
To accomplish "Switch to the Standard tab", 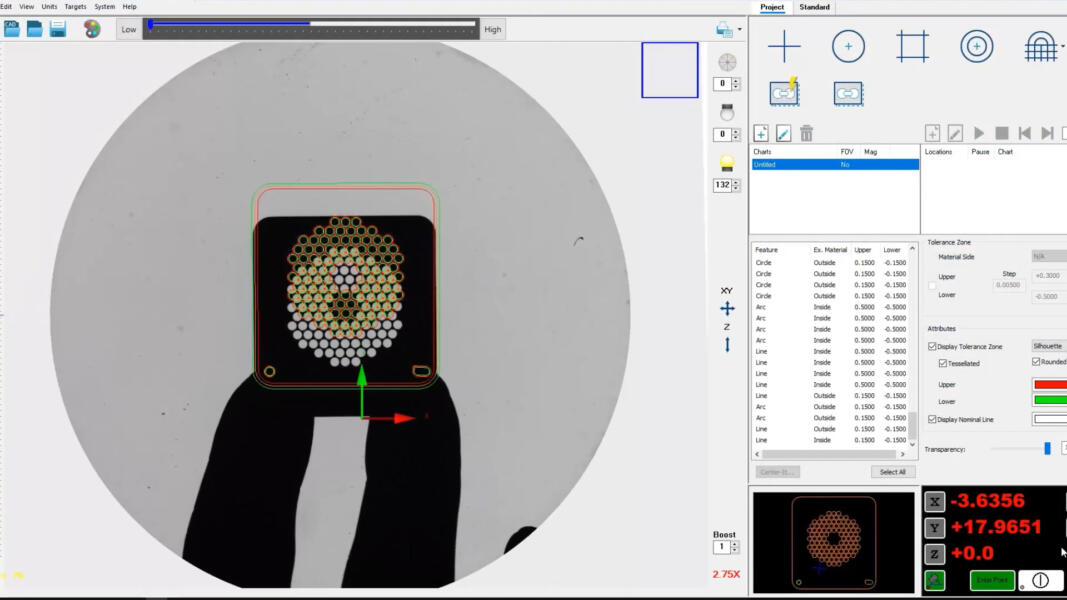I will coord(814,7).
